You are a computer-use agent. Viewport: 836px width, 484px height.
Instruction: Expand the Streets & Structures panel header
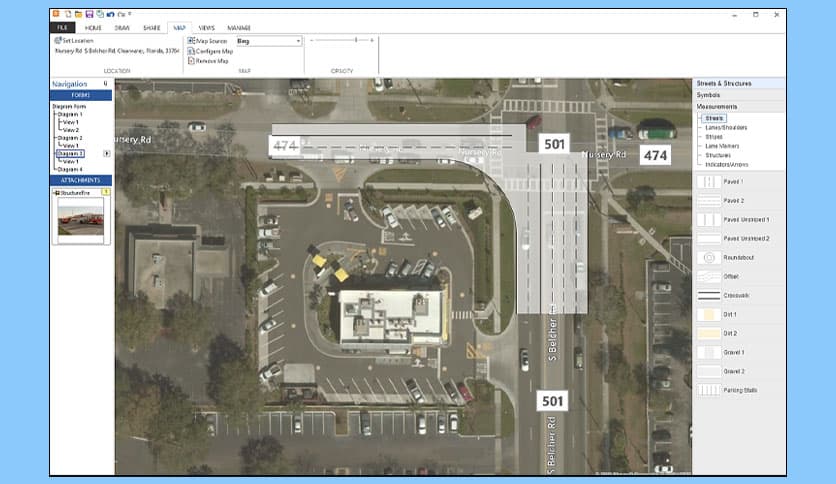point(738,84)
